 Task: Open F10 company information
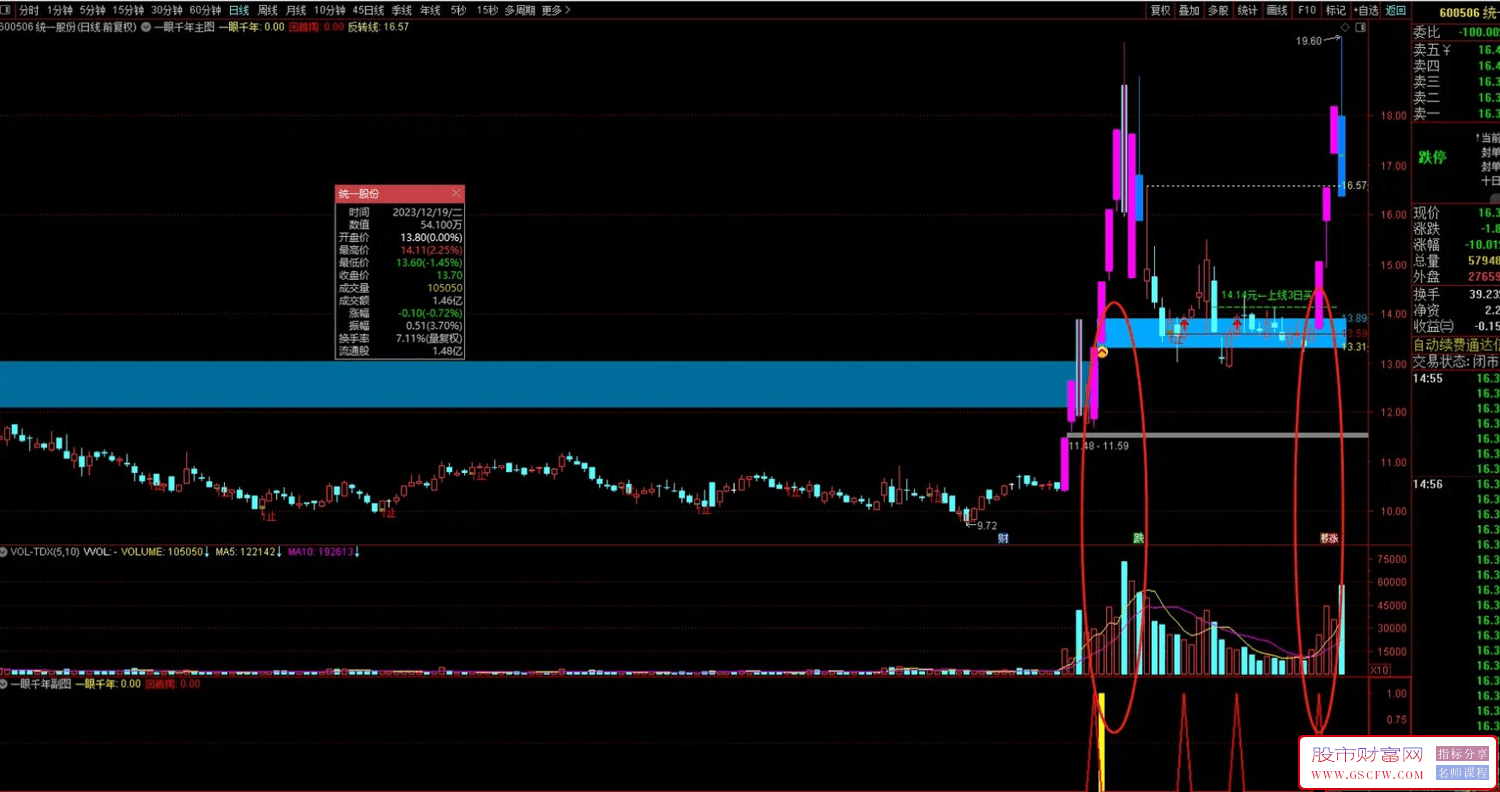1306,10
